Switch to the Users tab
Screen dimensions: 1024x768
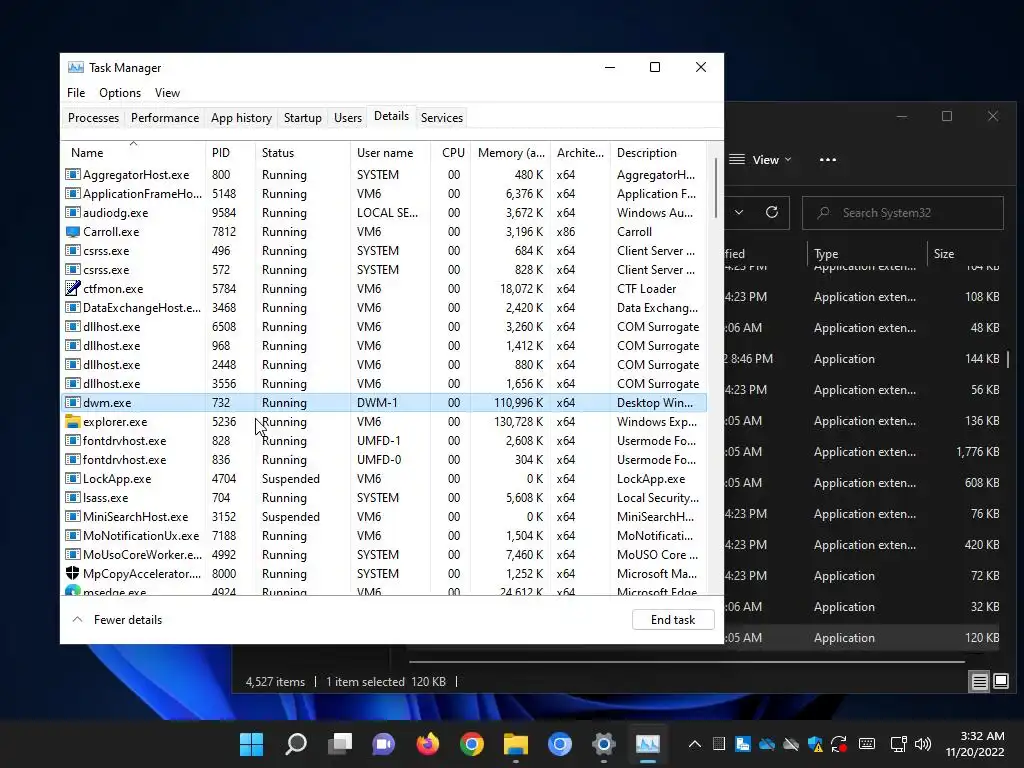pos(347,118)
